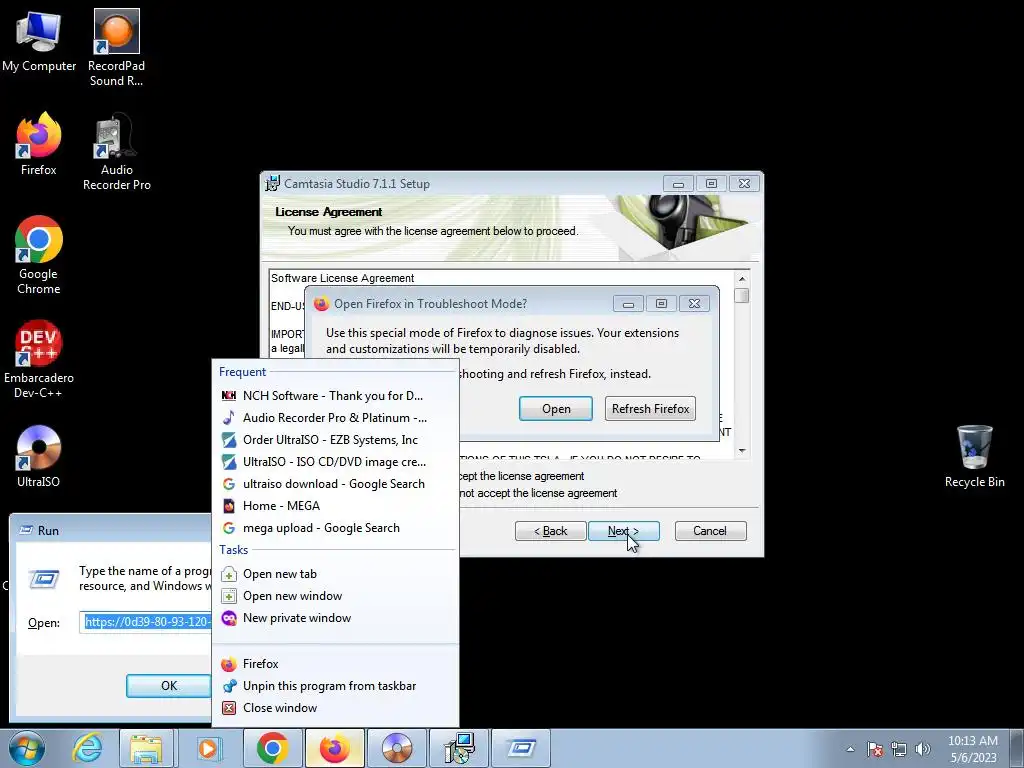Open the clock showing 10:13 AM
1024x768 pixels.
tap(973, 748)
